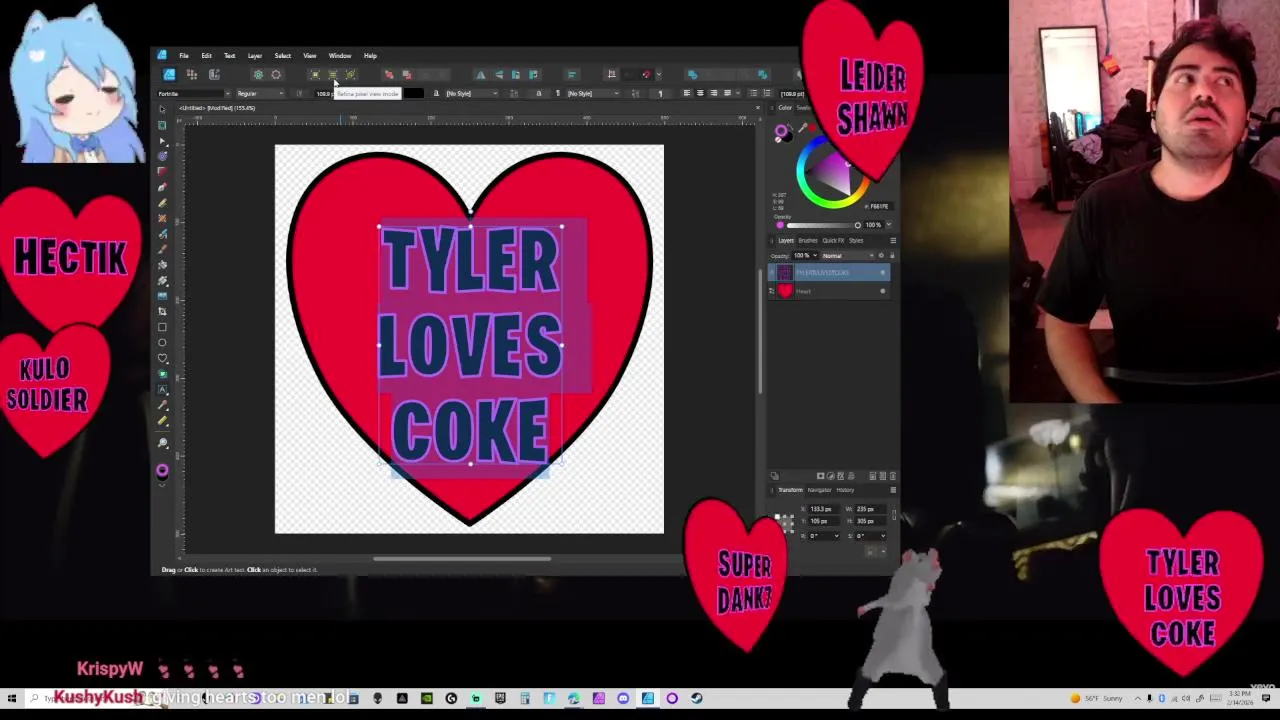Open the Text menu
1280x720 pixels.
click(229, 56)
